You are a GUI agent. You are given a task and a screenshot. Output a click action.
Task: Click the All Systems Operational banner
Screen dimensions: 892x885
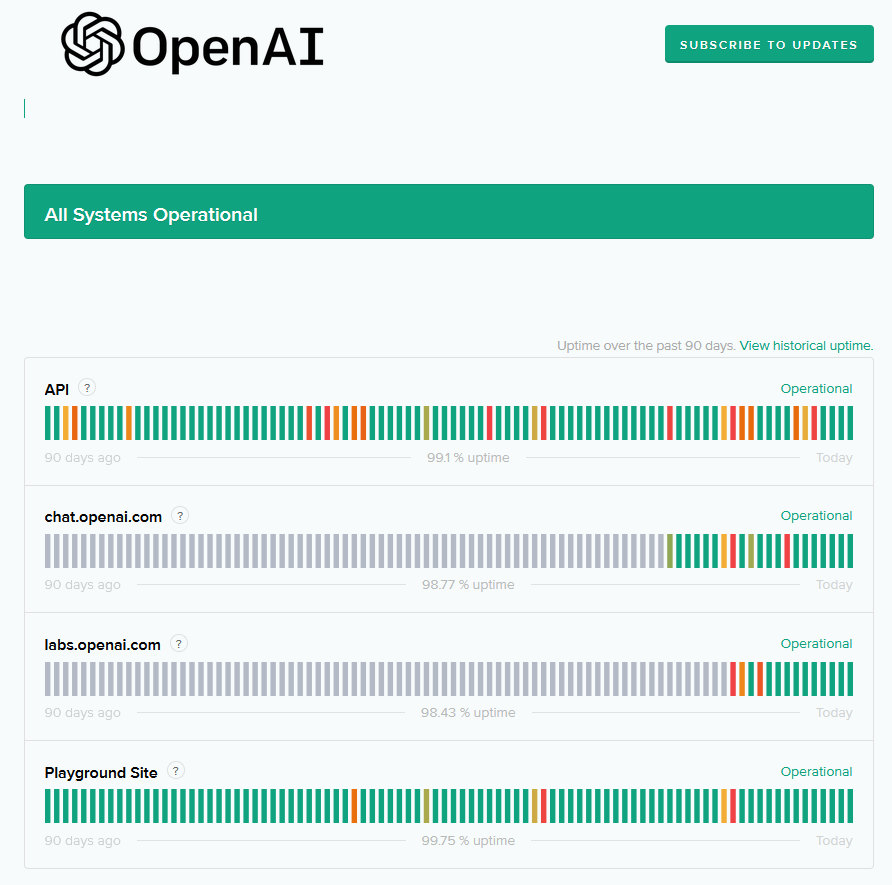448,212
